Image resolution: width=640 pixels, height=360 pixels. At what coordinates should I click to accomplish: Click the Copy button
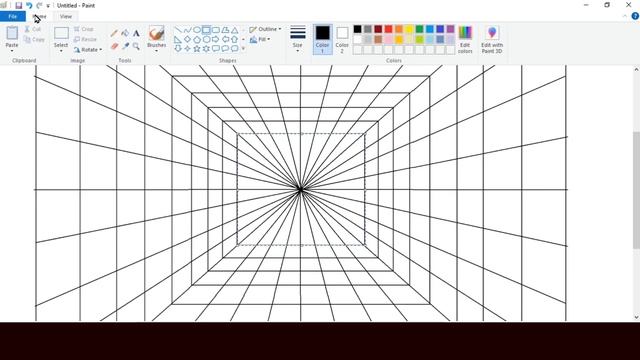[34, 40]
